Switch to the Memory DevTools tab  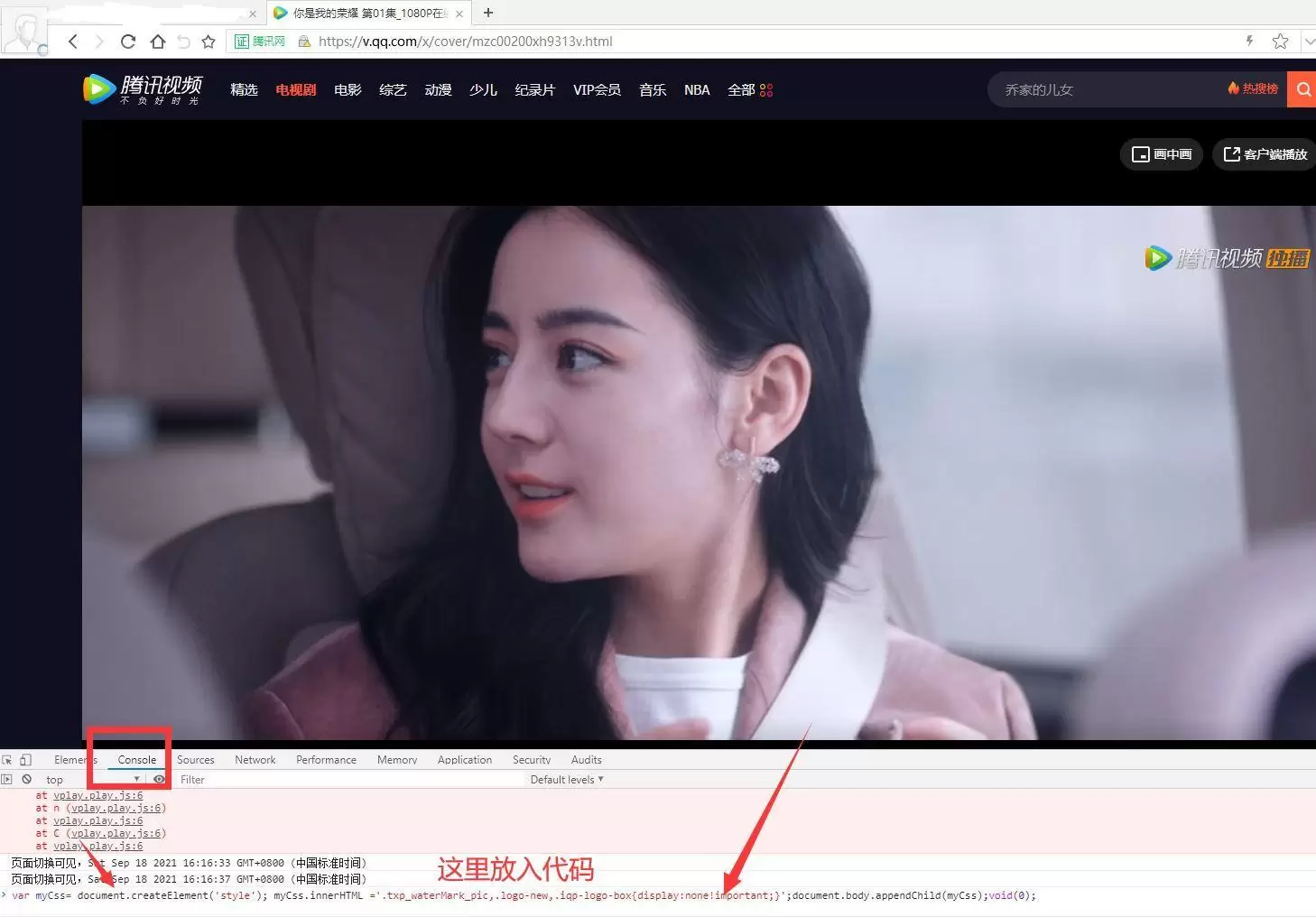397,760
